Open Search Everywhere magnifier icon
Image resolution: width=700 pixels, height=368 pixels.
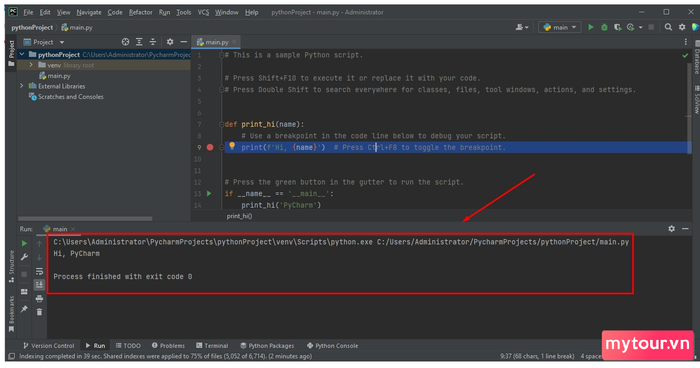[668, 27]
